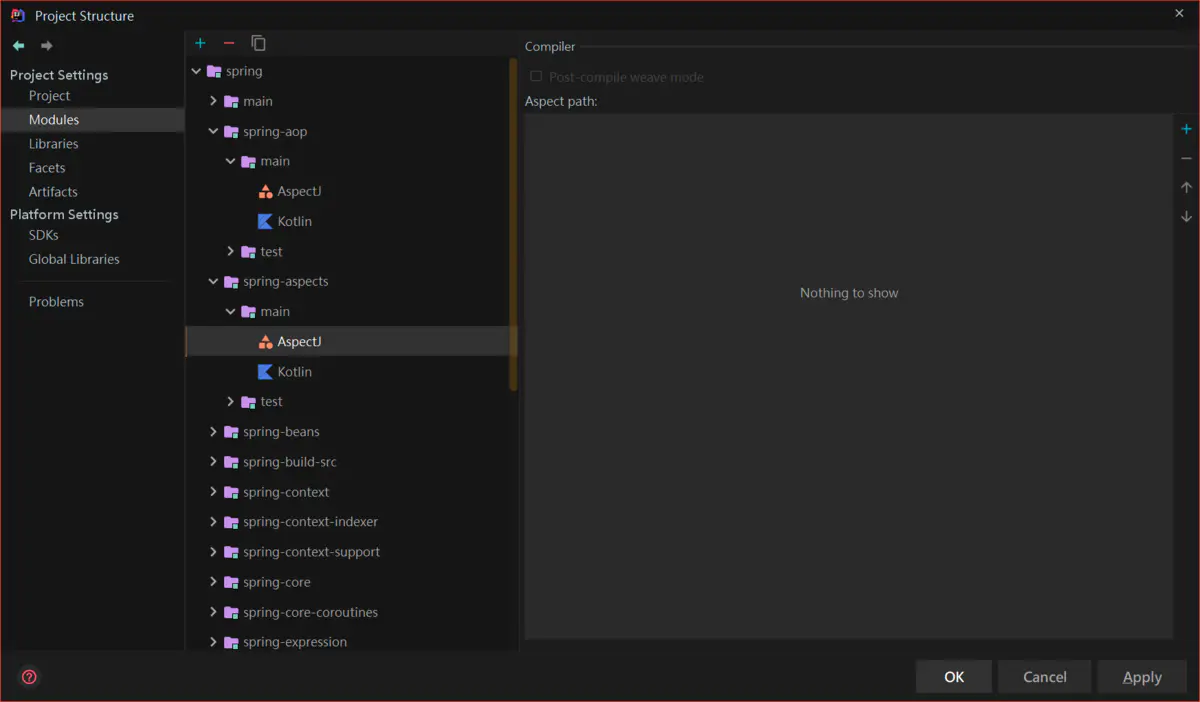Open Global Libraries settings
Image resolution: width=1200 pixels, height=702 pixels.
[74, 259]
